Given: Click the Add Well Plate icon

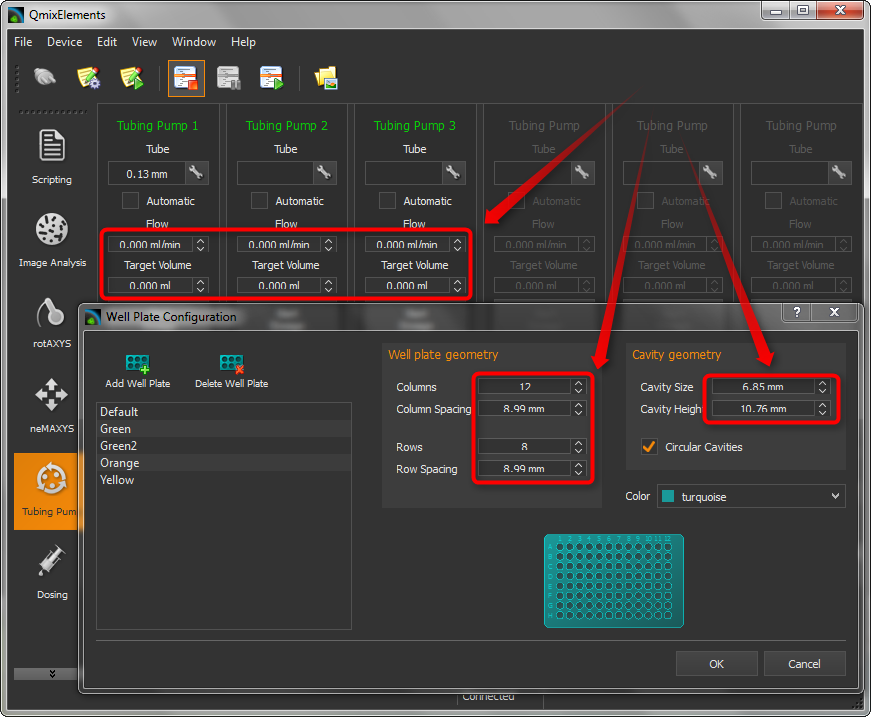Looking at the screenshot, I should point(138,363).
